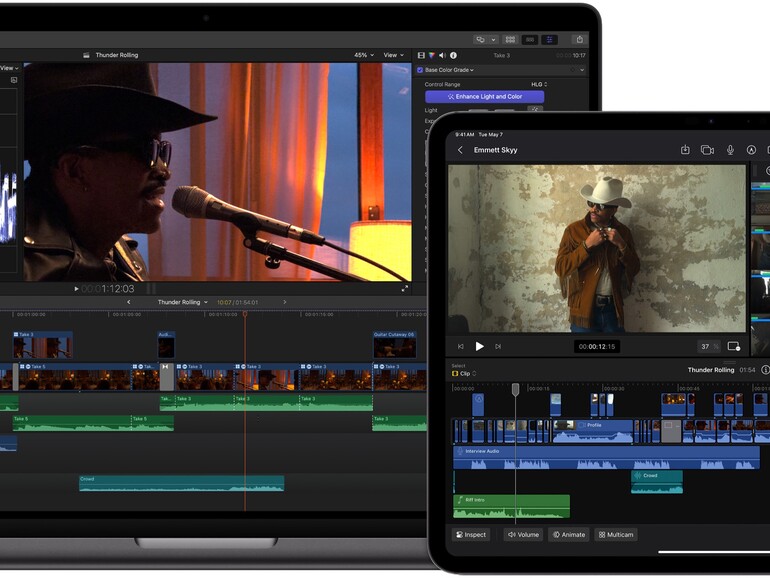Open the iPad Volume tab

point(523,535)
